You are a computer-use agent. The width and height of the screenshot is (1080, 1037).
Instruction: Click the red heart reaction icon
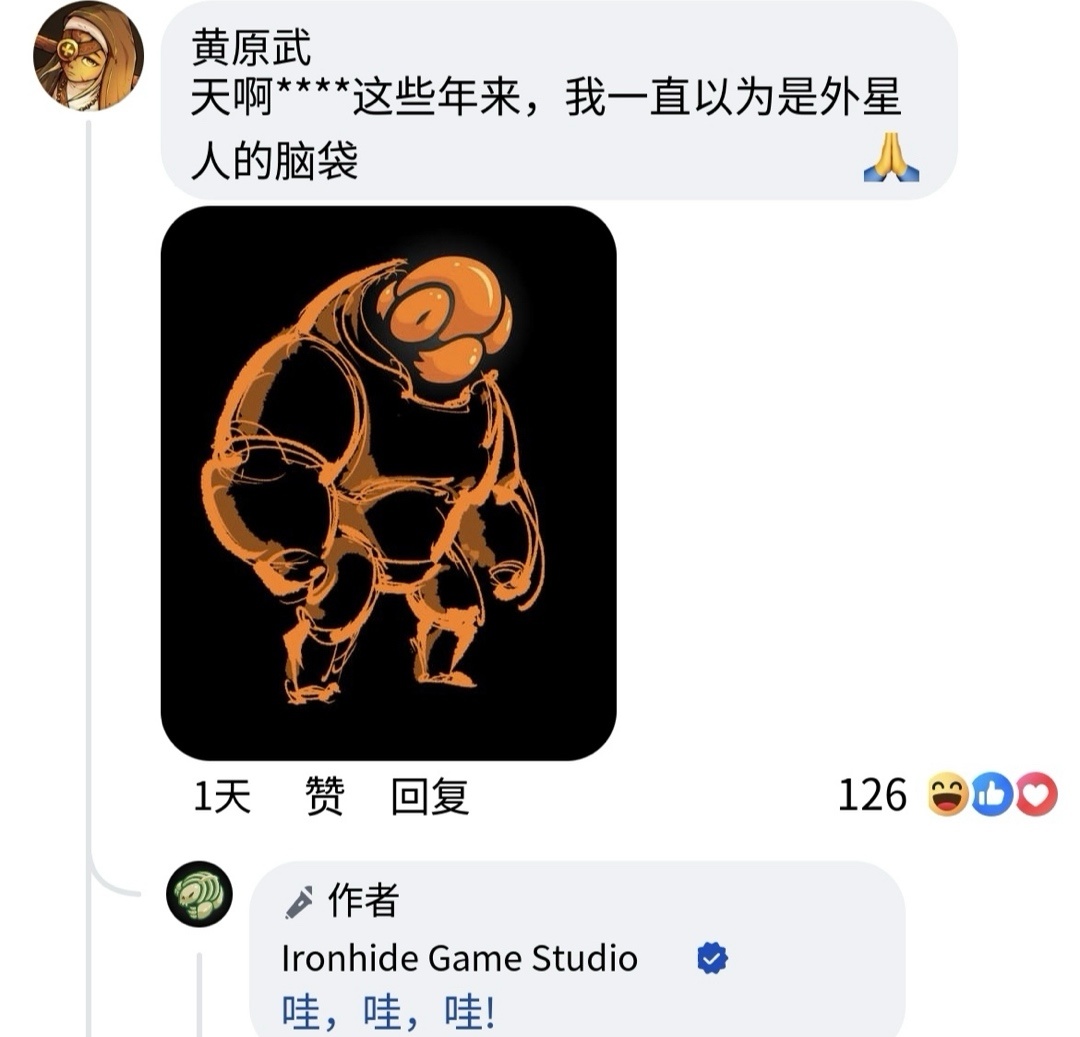click(1036, 795)
